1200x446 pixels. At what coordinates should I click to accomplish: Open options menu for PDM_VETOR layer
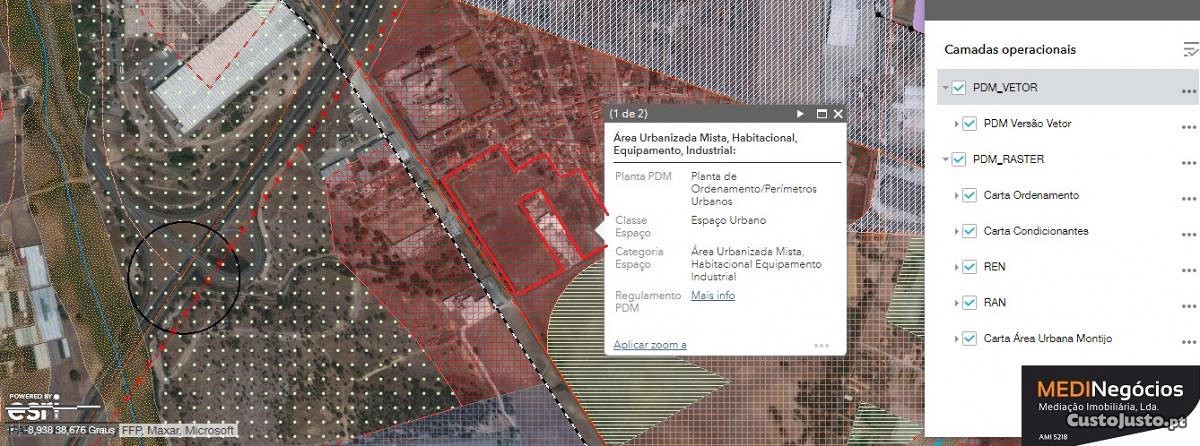point(1188,88)
